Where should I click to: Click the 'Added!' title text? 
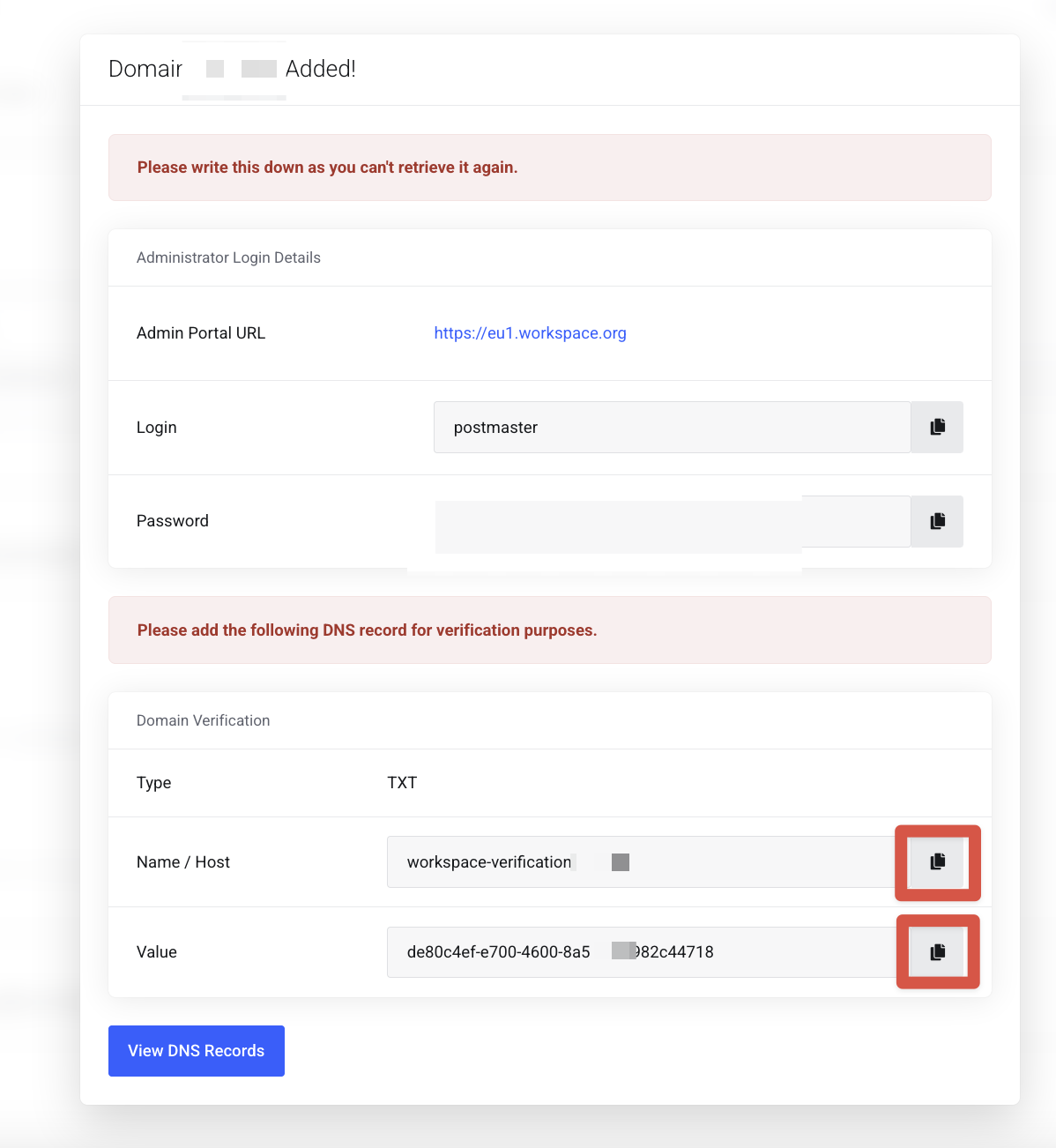tap(321, 69)
